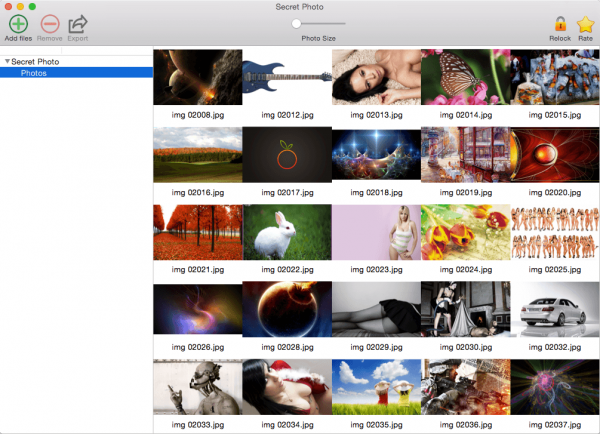
Task: Select the abstract light burst thumbnail img 02037.jpg
Action: click(555, 387)
